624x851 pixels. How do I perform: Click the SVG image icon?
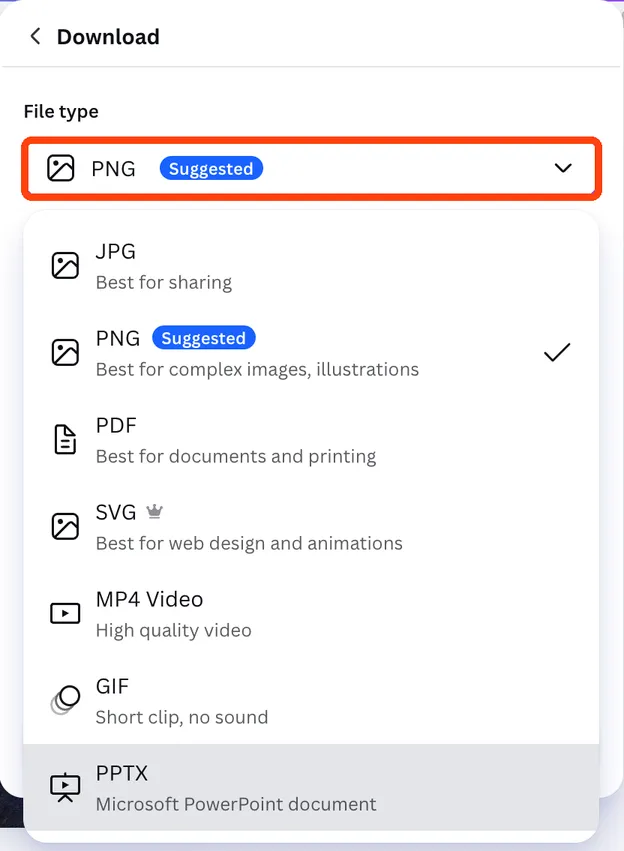click(x=65, y=526)
